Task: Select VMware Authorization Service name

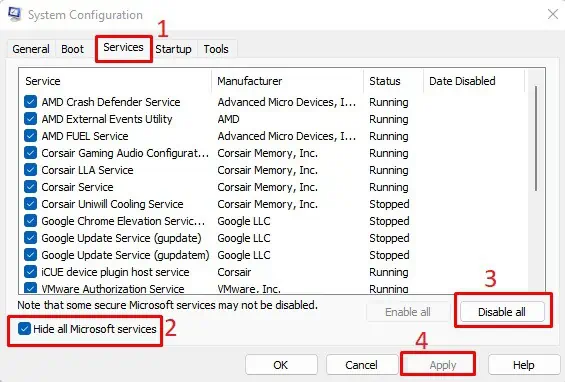Action: (x=113, y=289)
